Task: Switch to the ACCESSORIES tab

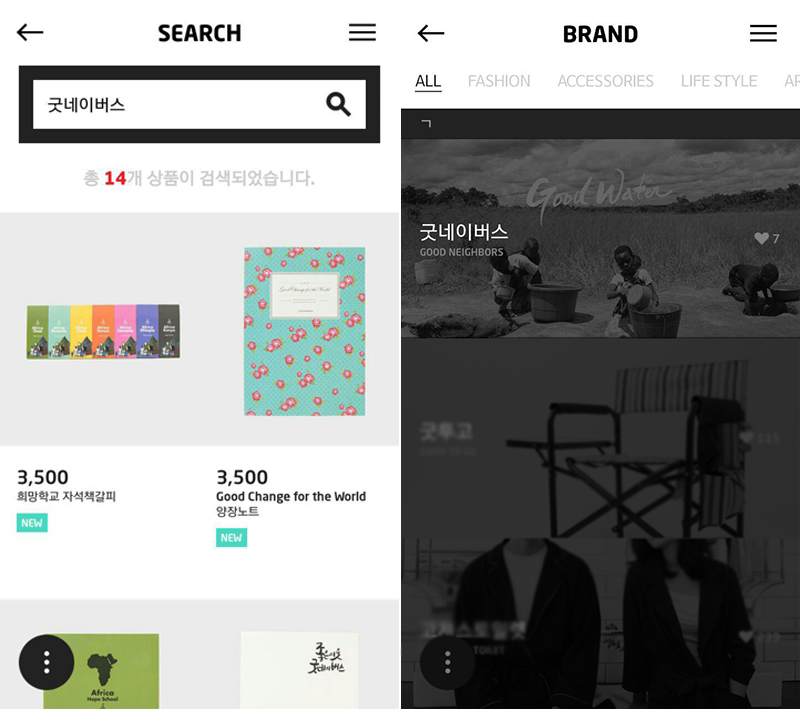Action: click(x=605, y=81)
